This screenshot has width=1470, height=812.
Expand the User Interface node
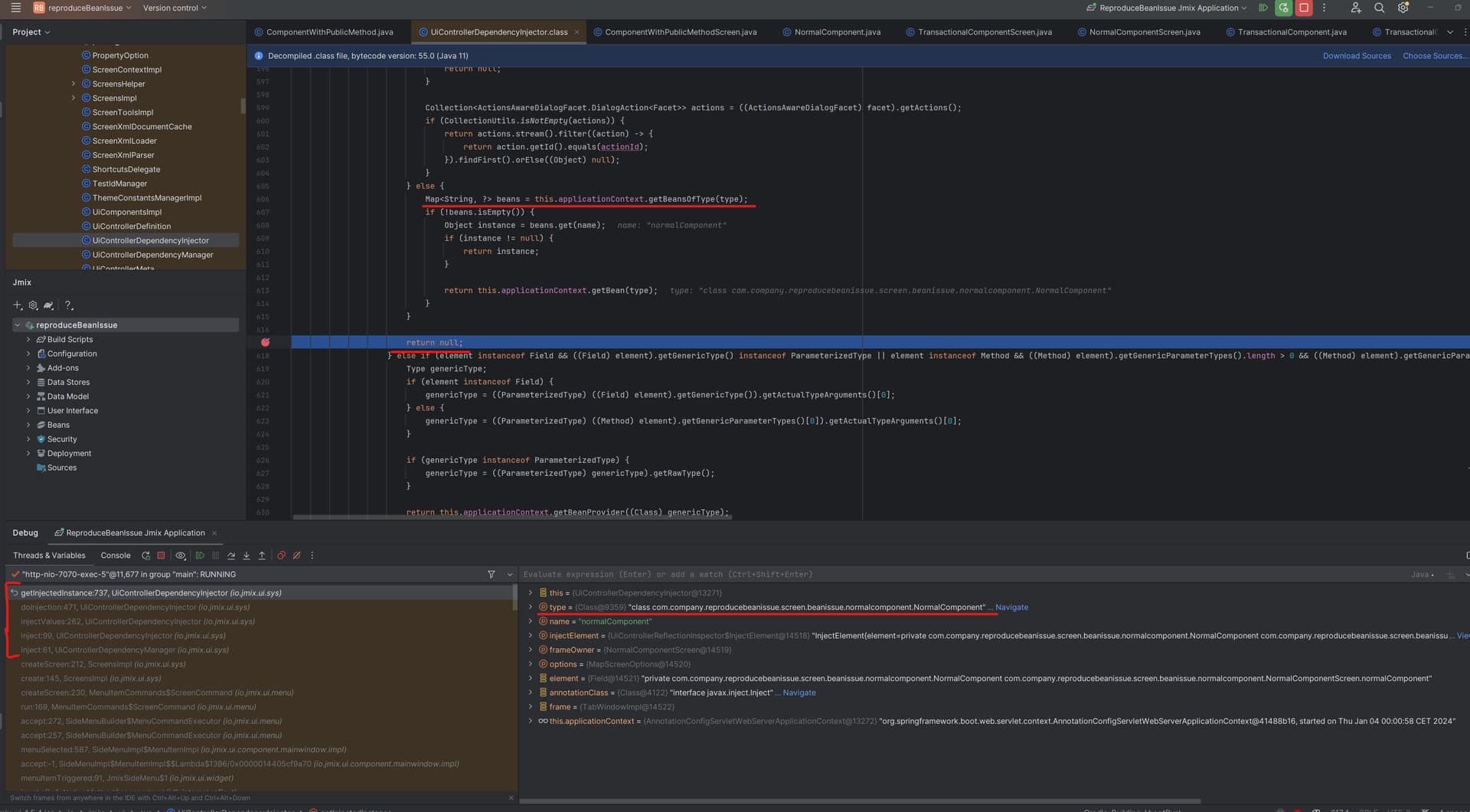tap(28, 411)
